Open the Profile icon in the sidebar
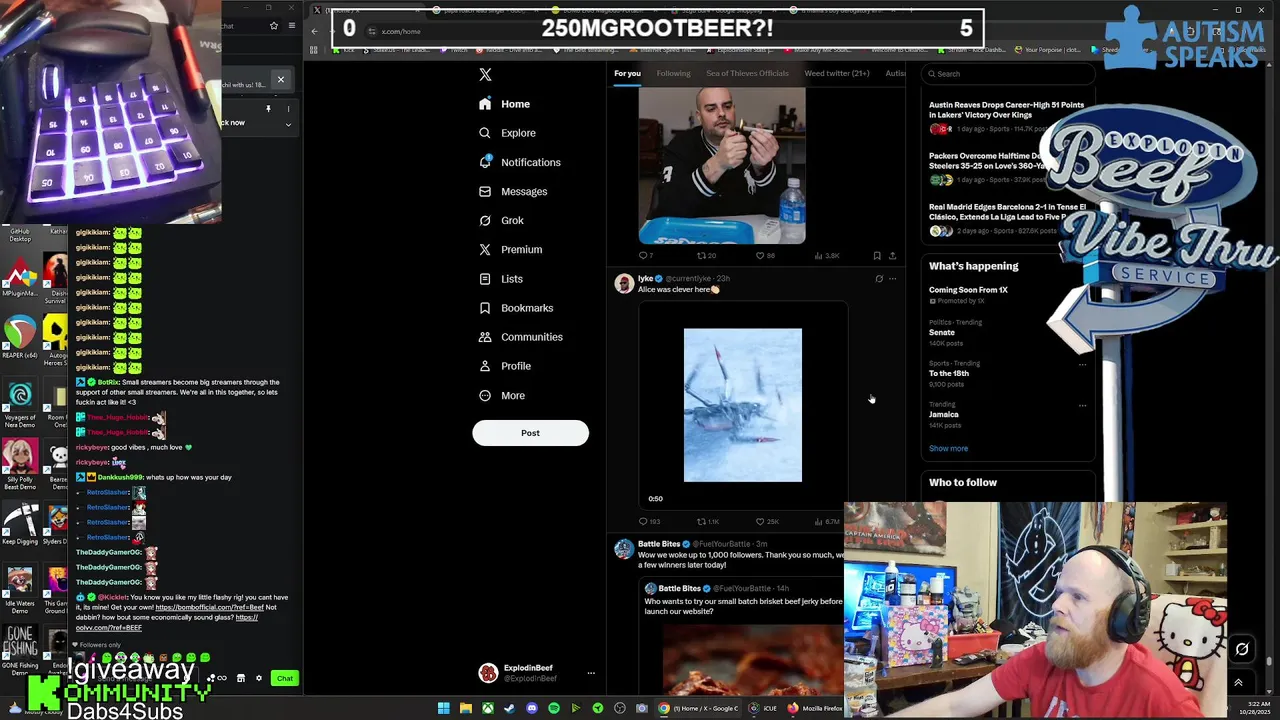The image size is (1280, 720). (x=485, y=366)
